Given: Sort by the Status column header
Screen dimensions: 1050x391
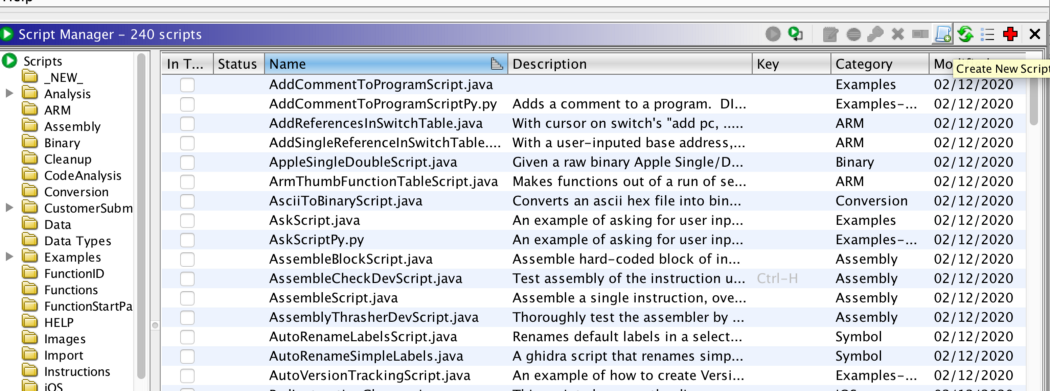Looking at the screenshot, I should click(239, 64).
